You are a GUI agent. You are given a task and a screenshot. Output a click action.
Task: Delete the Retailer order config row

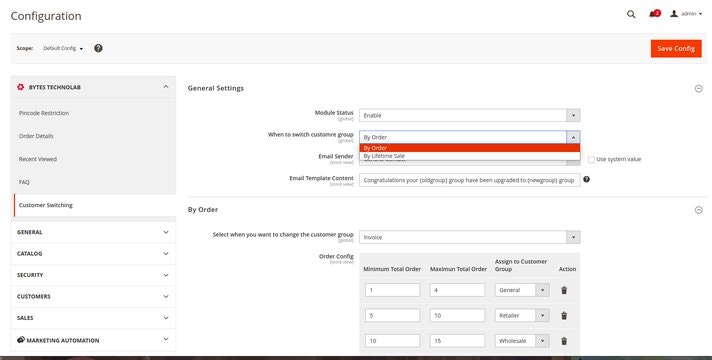[564, 316]
